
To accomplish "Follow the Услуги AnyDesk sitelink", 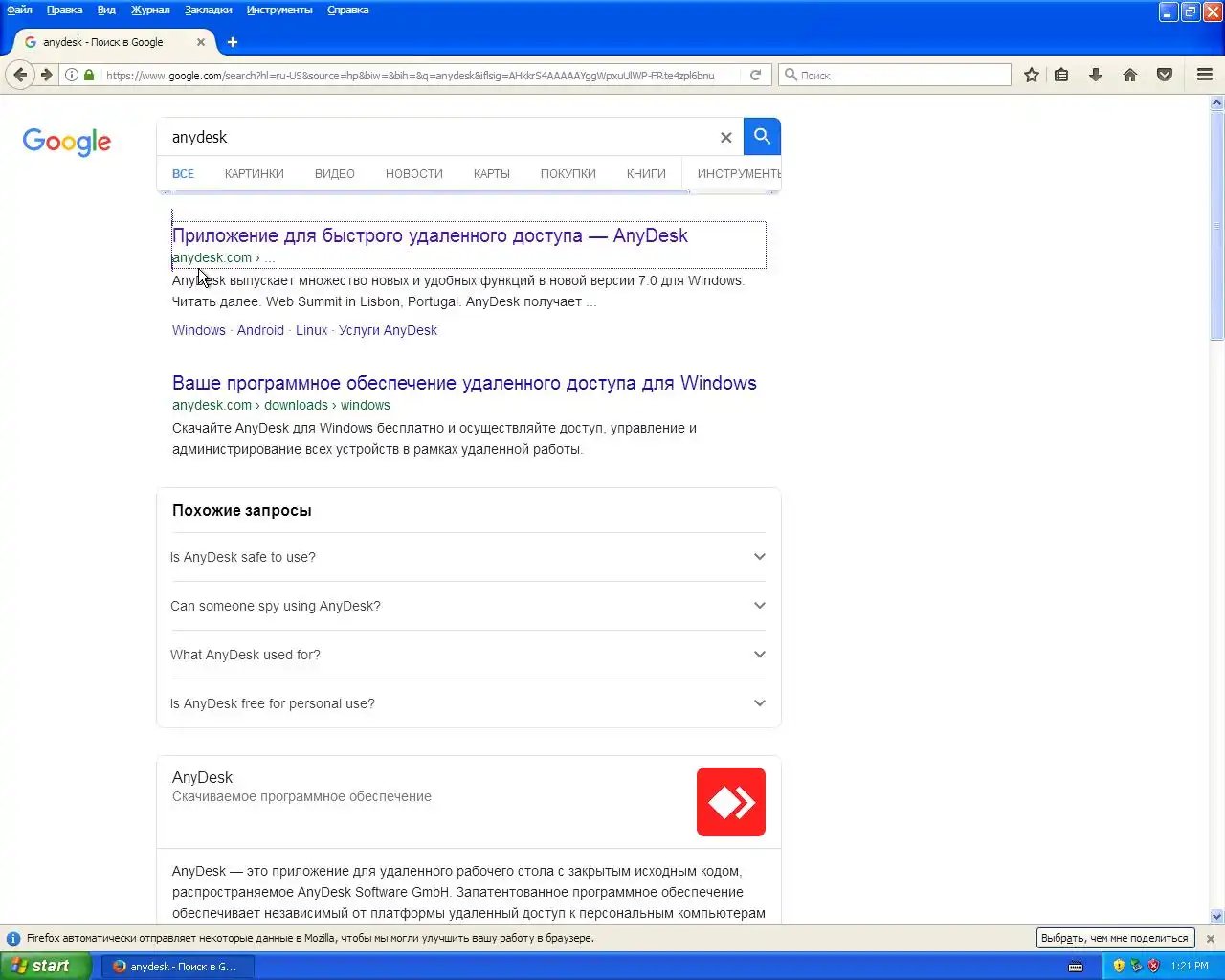I will (388, 330).
